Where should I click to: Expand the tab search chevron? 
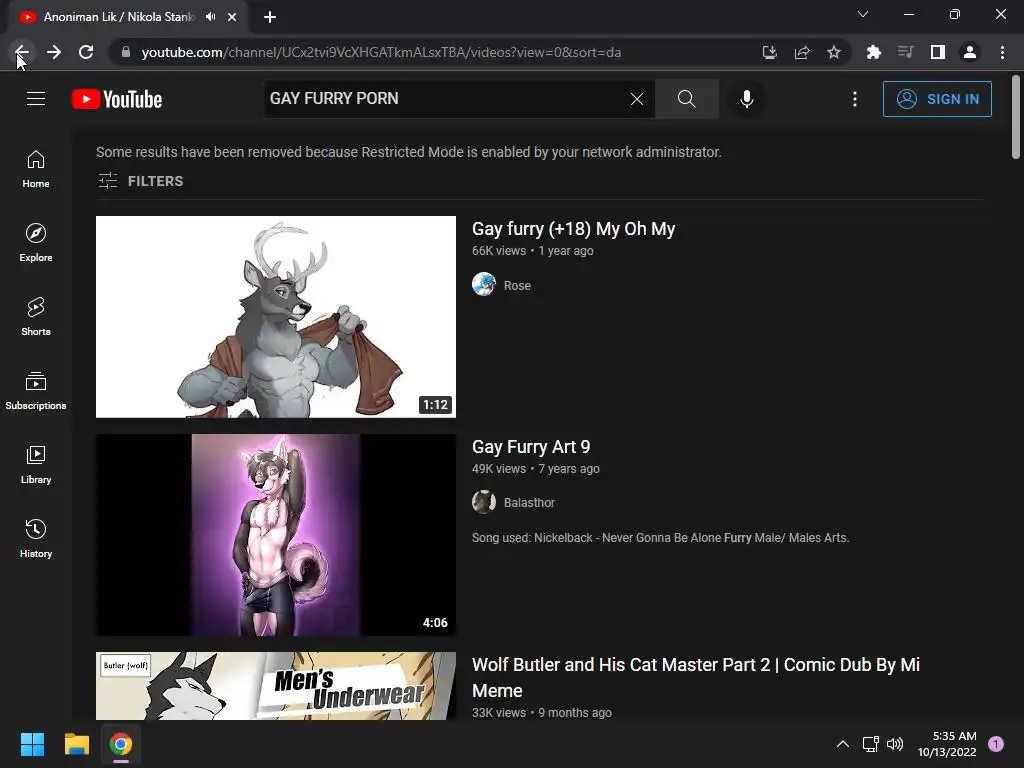(863, 14)
